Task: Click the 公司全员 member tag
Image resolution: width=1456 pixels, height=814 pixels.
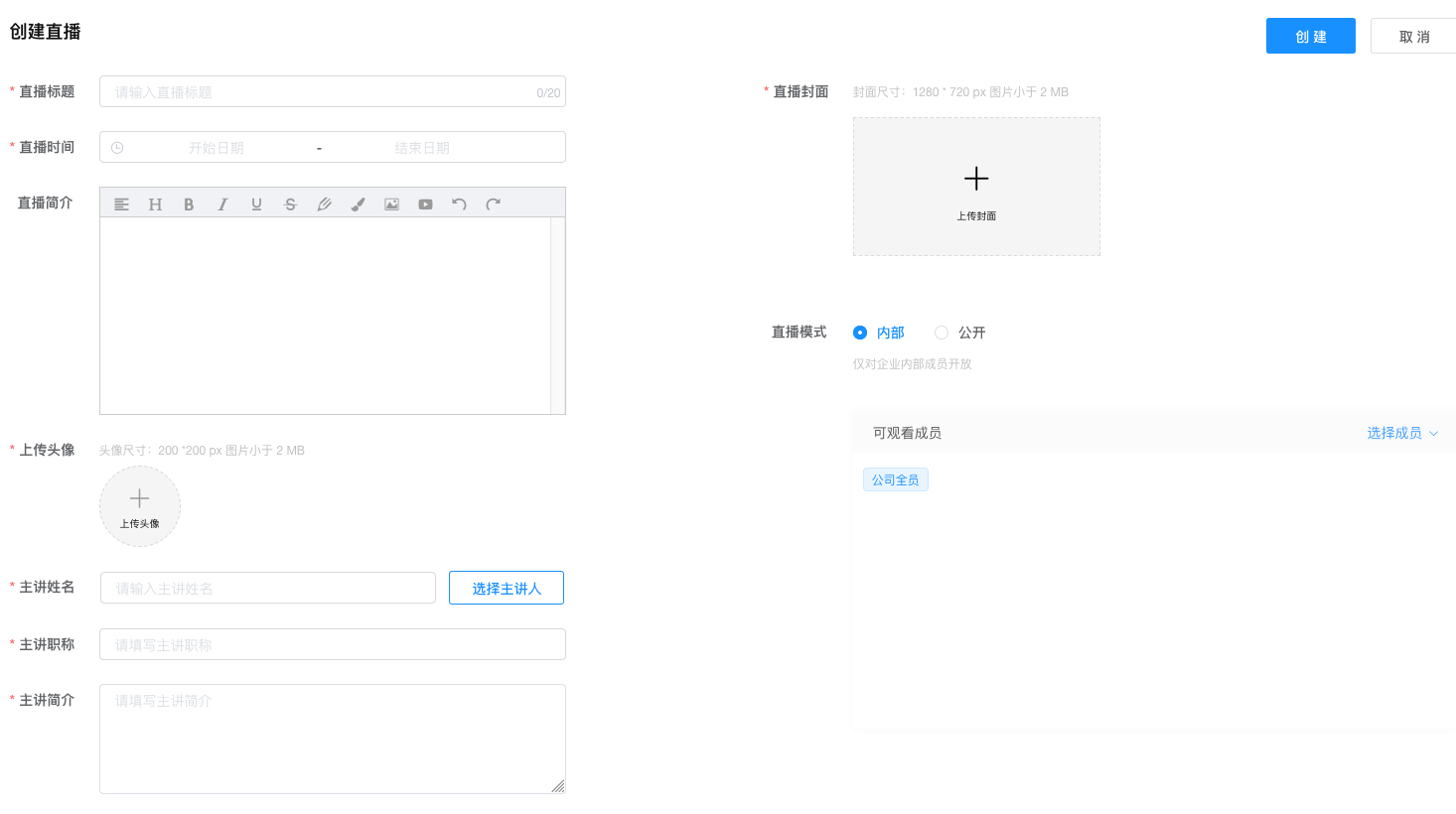Action: tap(896, 480)
